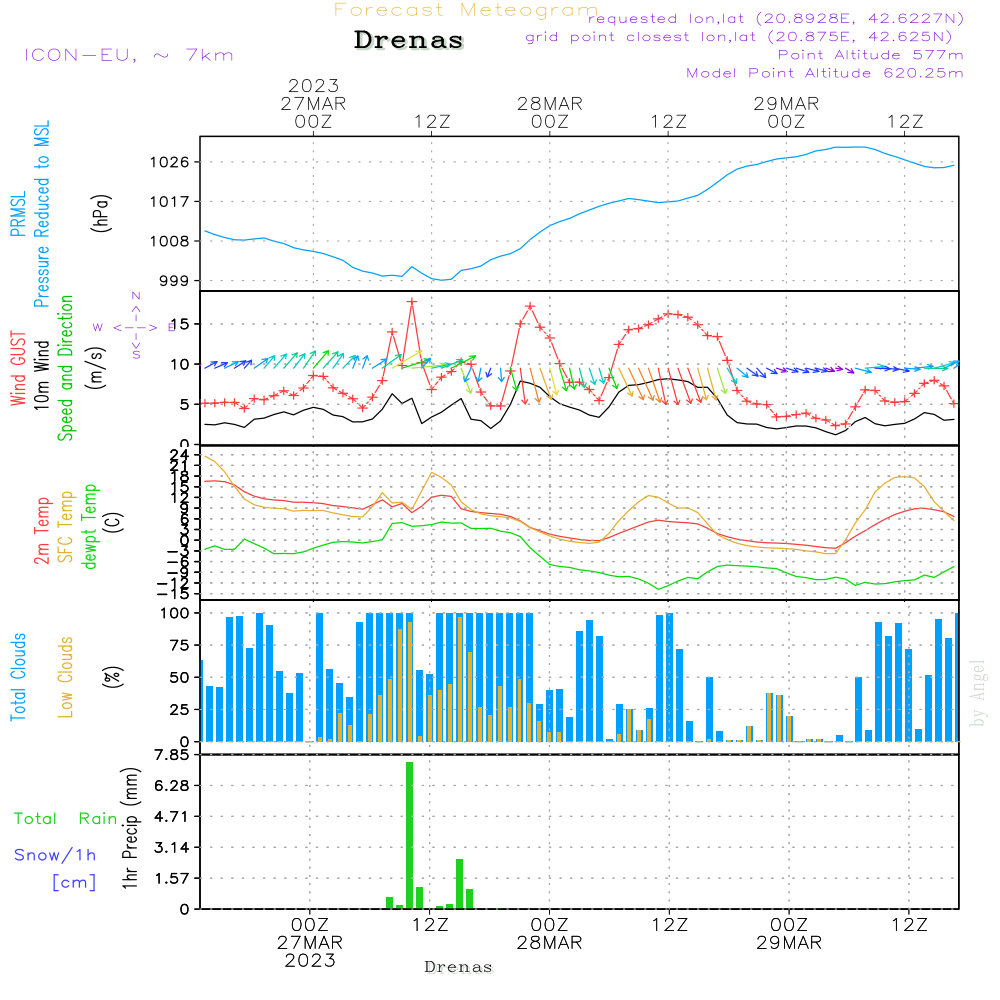Click the 'Total Clouds' label

pyautogui.click(x=18, y=677)
